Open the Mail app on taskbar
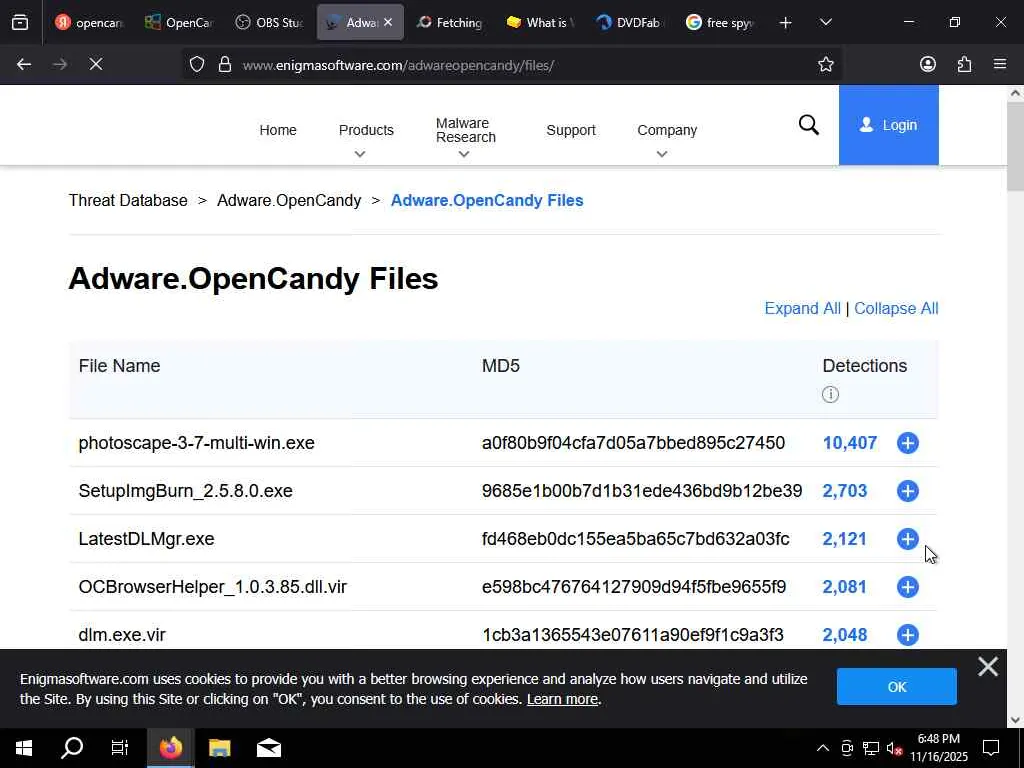 coord(268,748)
